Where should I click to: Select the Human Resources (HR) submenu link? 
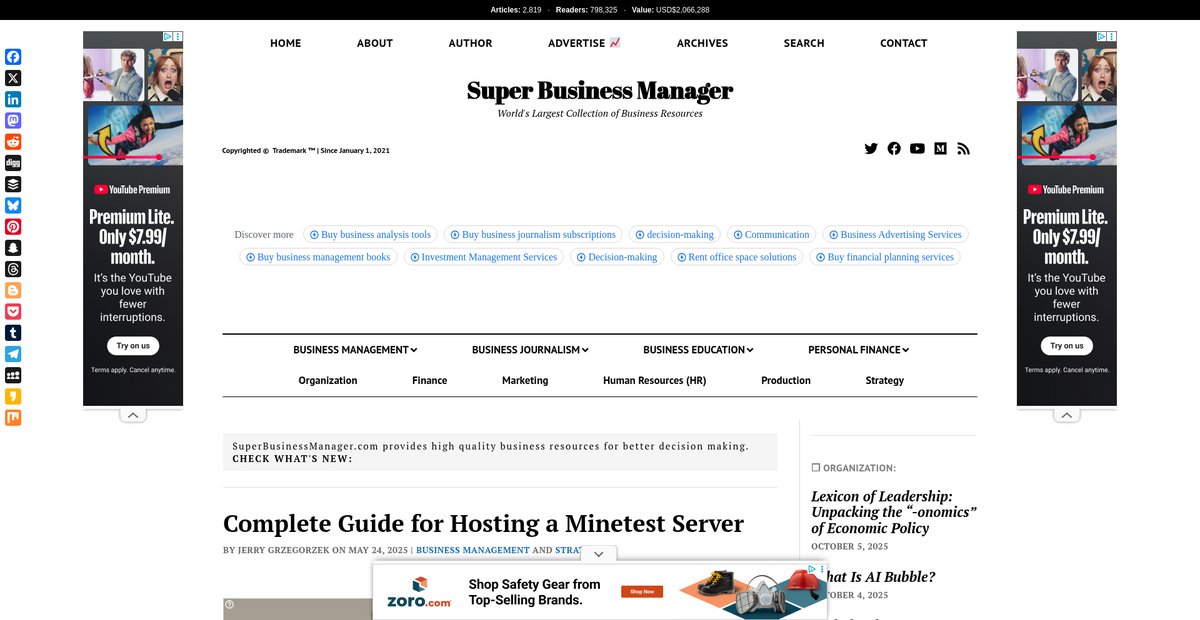click(654, 380)
